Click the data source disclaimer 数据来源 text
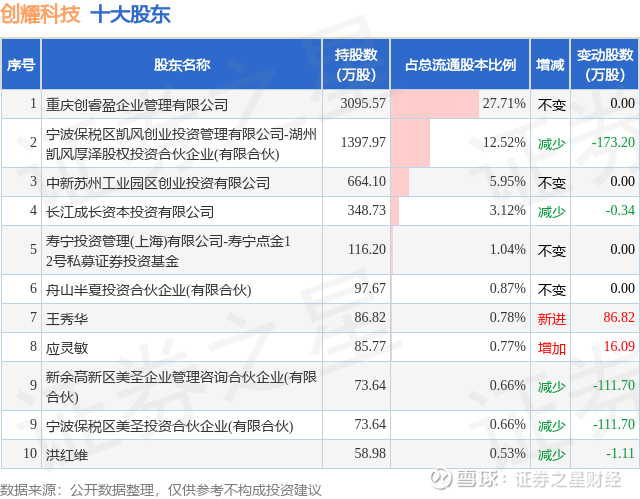Screen dimensions: 640x499 click(160, 490)
